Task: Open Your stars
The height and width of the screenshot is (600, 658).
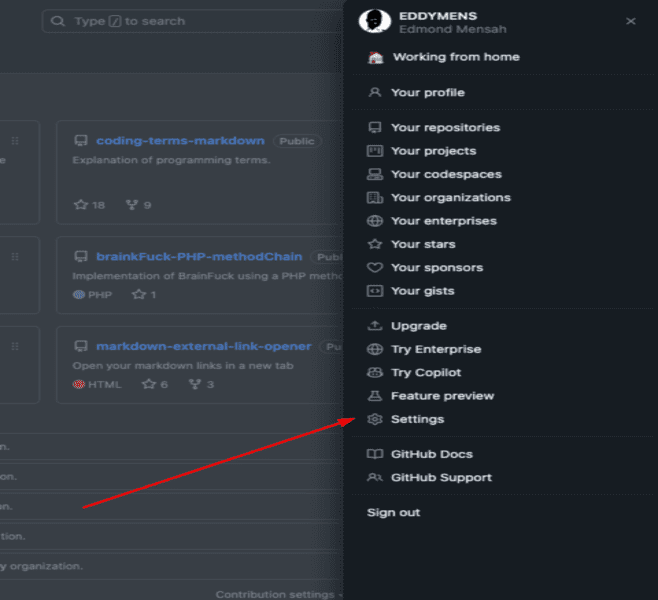Action: (x=423, y=244)
